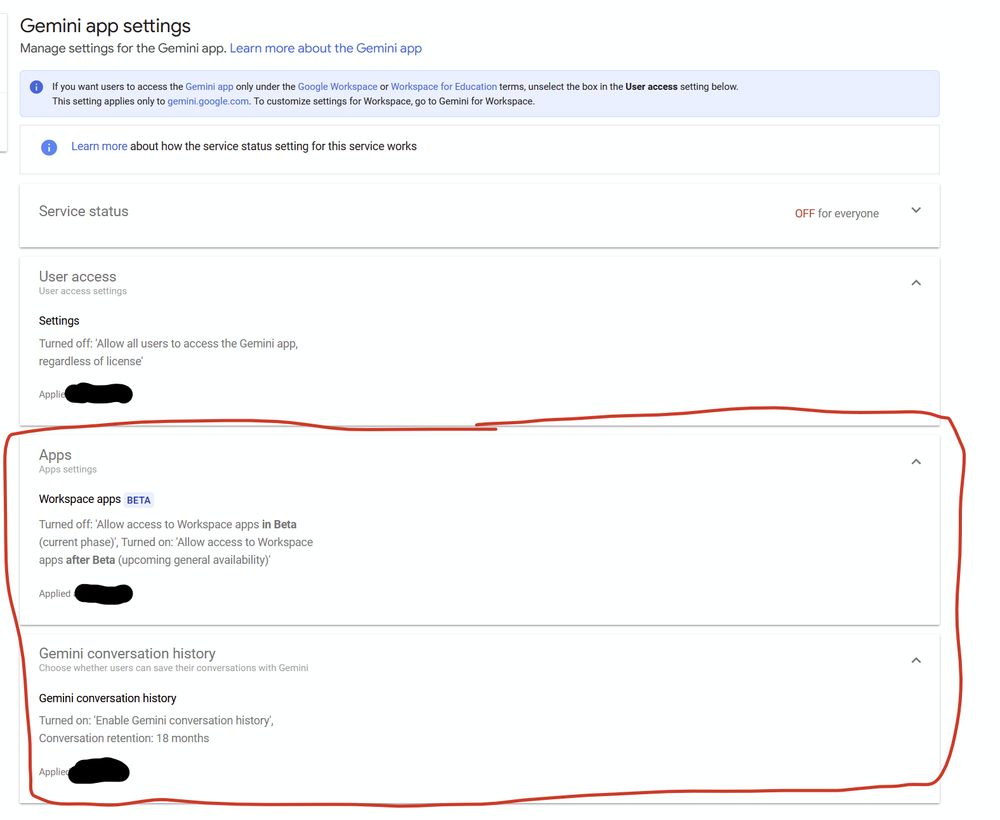Open 'Learn more about the Gemini app' link
The image size is (1000, 820).
[x=325, y=48]
